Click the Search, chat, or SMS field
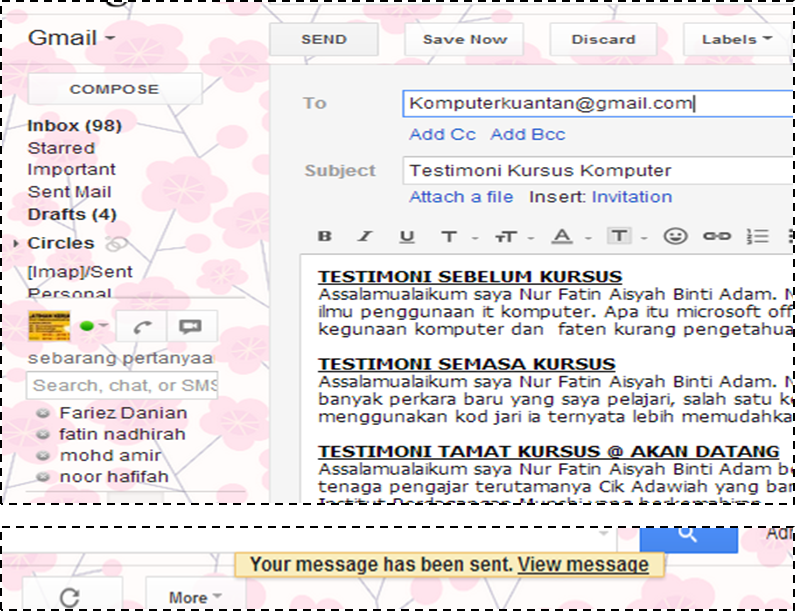 tap(122, 385)
